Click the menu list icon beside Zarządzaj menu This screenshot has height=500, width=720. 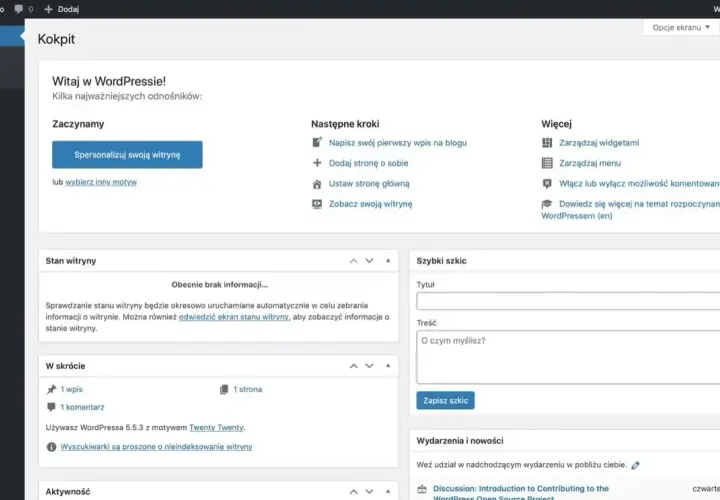(547, 163)
